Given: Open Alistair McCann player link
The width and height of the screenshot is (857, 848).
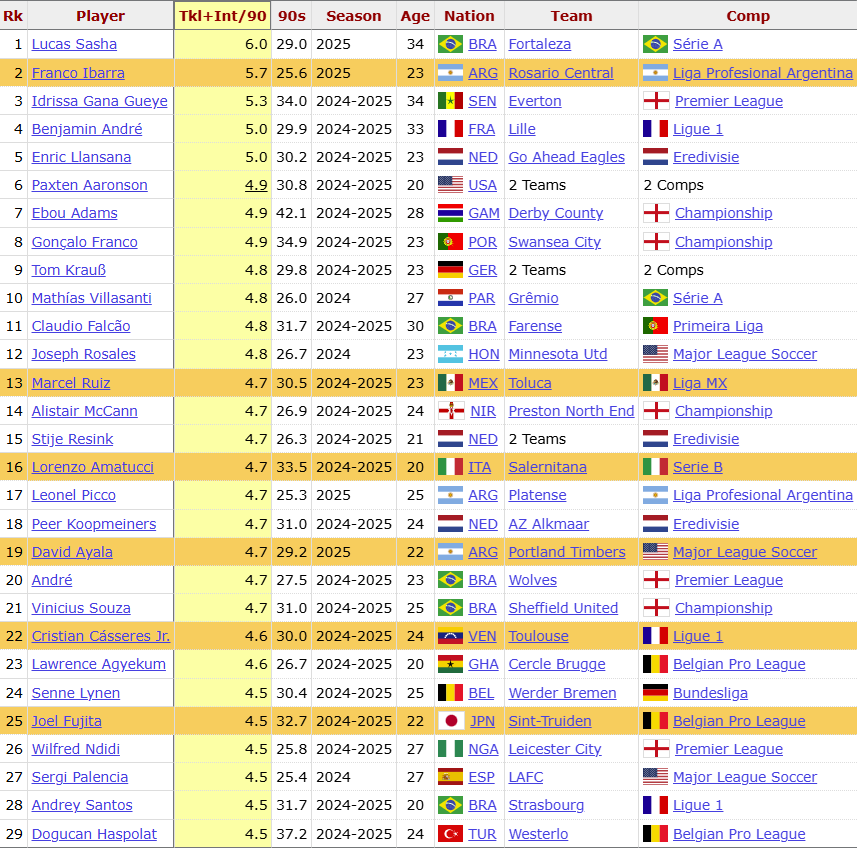Looking at the screenshot, I should tap(85, 411).
